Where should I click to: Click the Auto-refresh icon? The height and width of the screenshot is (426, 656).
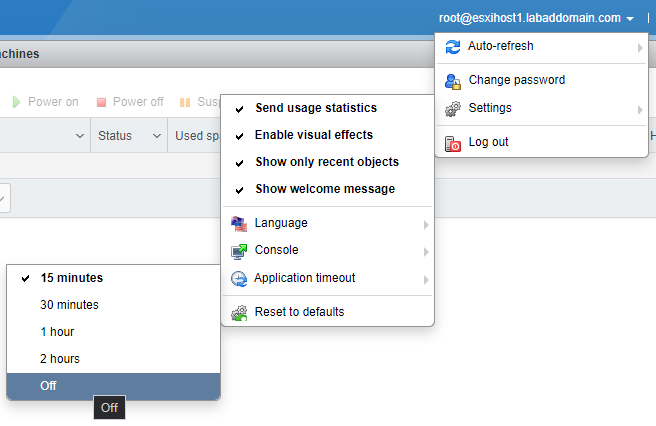pyautogui.click(x=453, y=47)
